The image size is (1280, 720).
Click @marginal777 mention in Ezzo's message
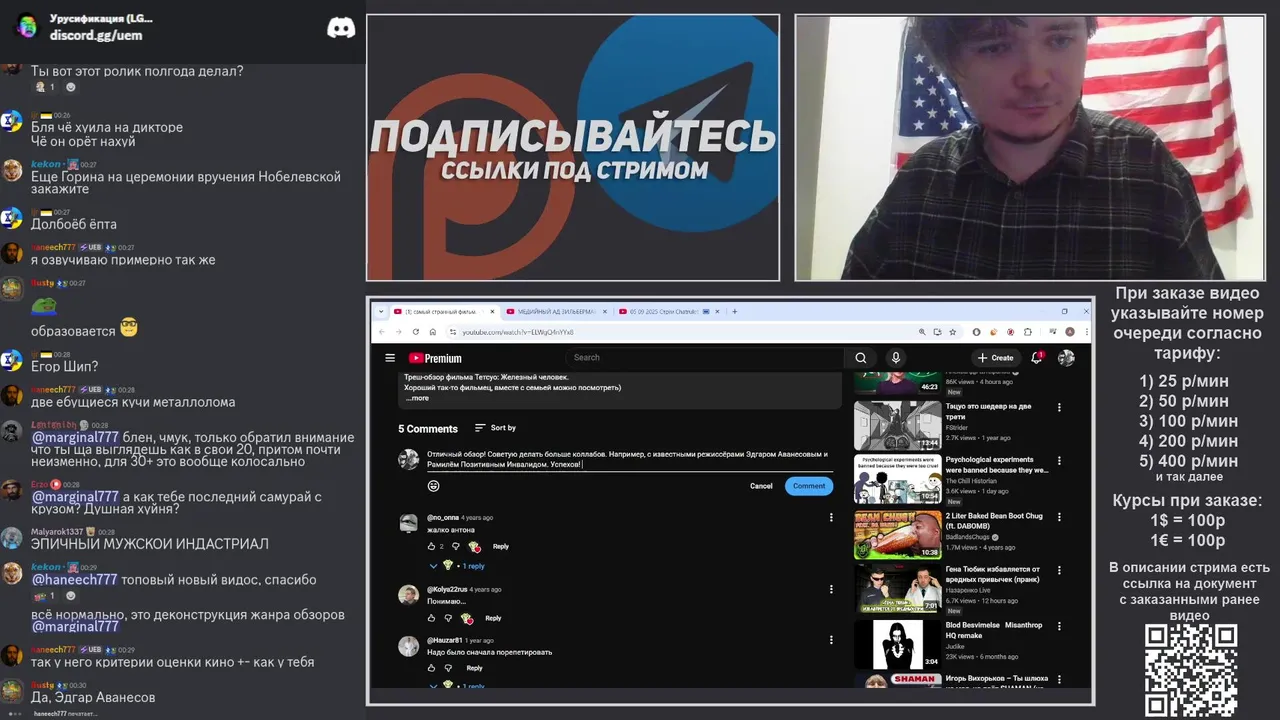pyautogui.click(x=75, y=496)
